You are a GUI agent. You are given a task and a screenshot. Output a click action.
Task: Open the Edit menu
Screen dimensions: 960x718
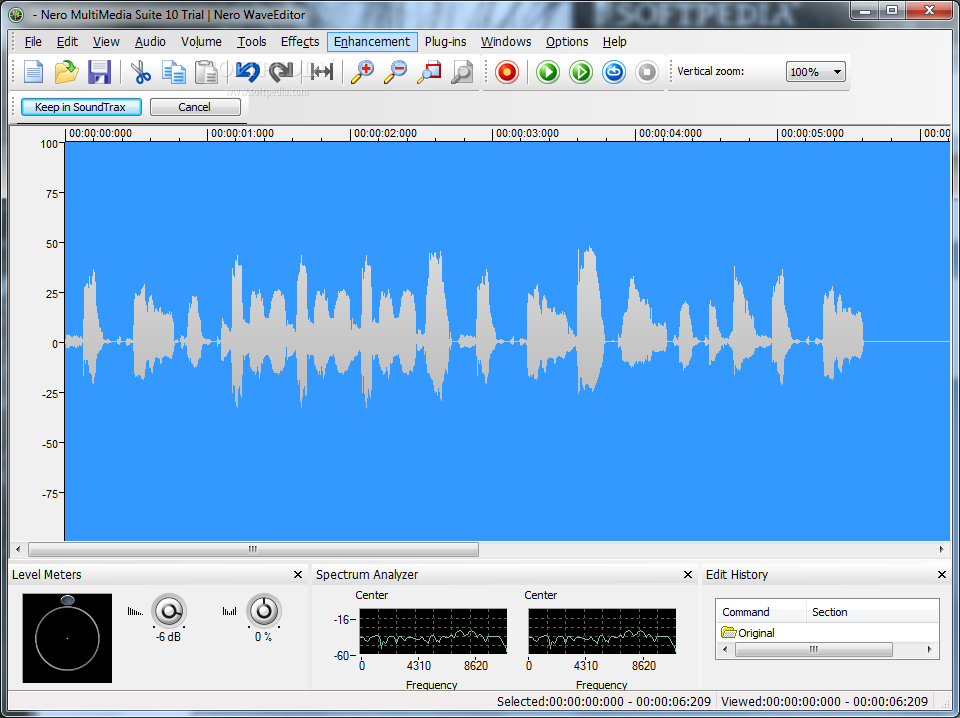67,42
